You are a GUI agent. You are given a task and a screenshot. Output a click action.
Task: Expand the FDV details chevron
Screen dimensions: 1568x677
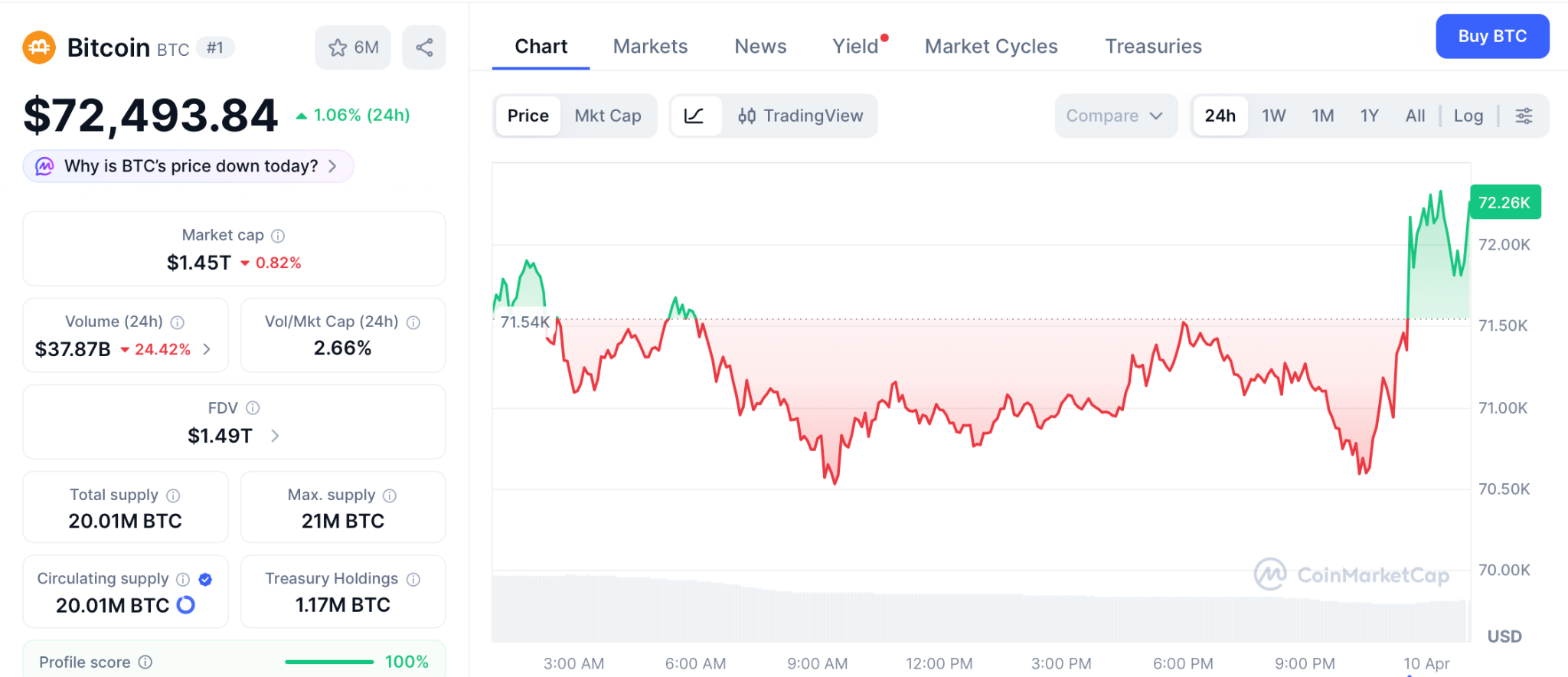(275, 436)
